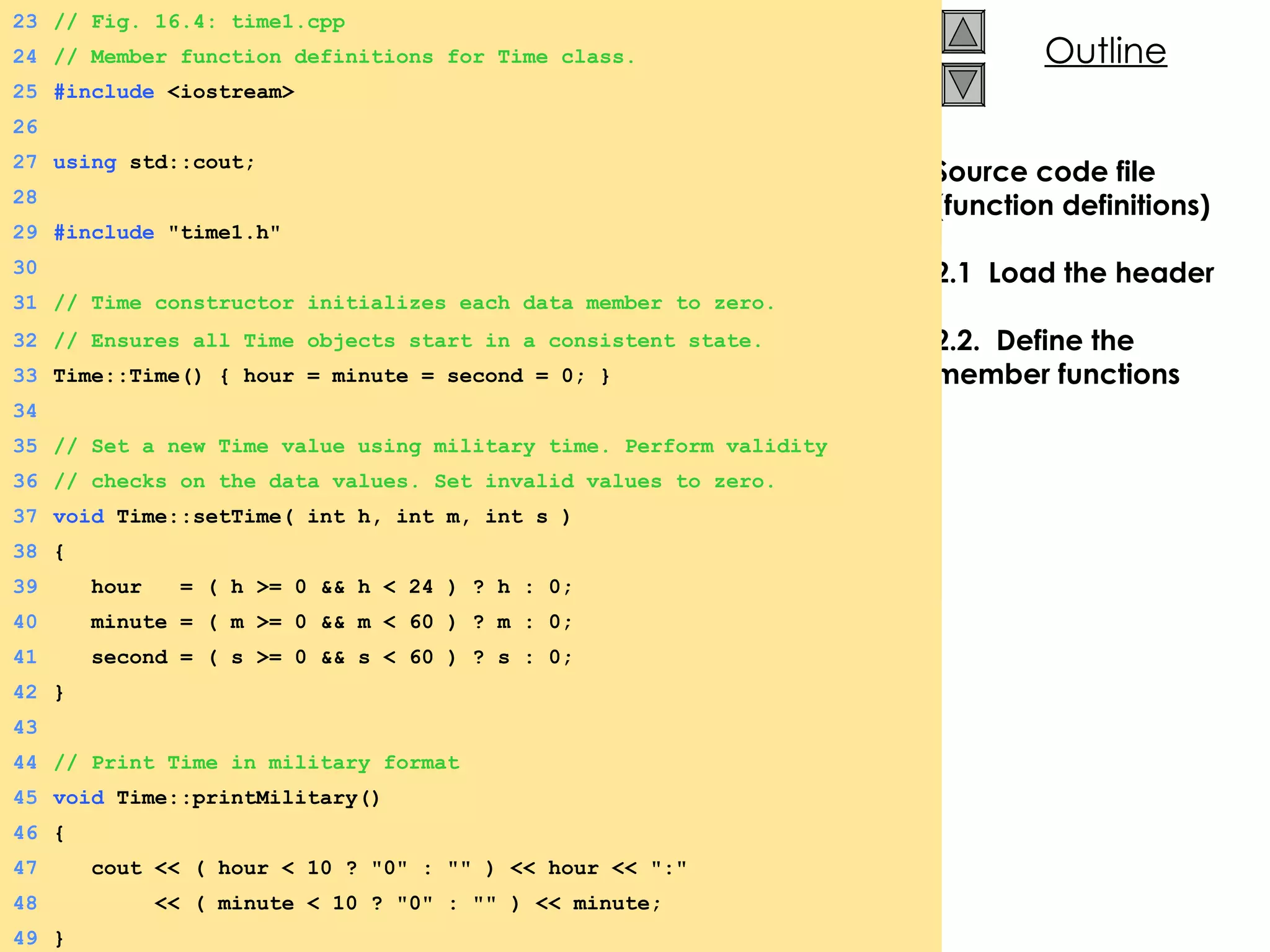Click the 'hour = ( h >= 0' assignment line
1270x952 pixels.
pos(331,587)
